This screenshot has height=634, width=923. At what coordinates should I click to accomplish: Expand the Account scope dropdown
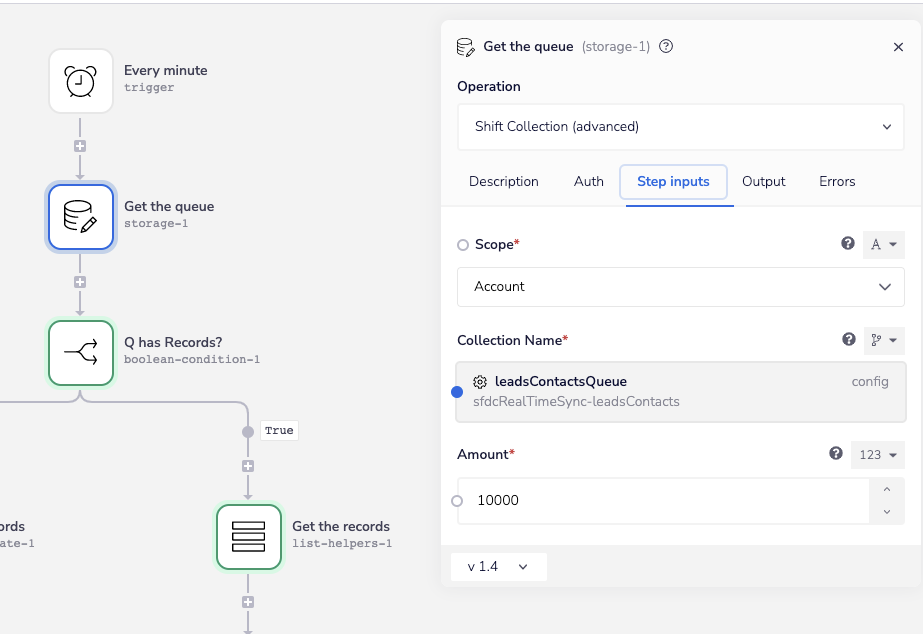(680, 287)
